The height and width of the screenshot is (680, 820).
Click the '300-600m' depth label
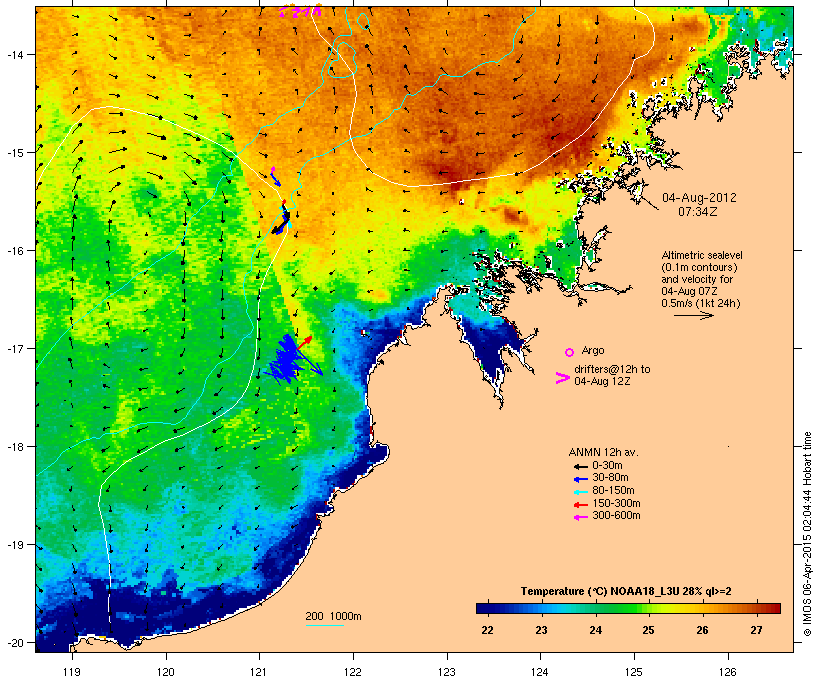(616, 516)
